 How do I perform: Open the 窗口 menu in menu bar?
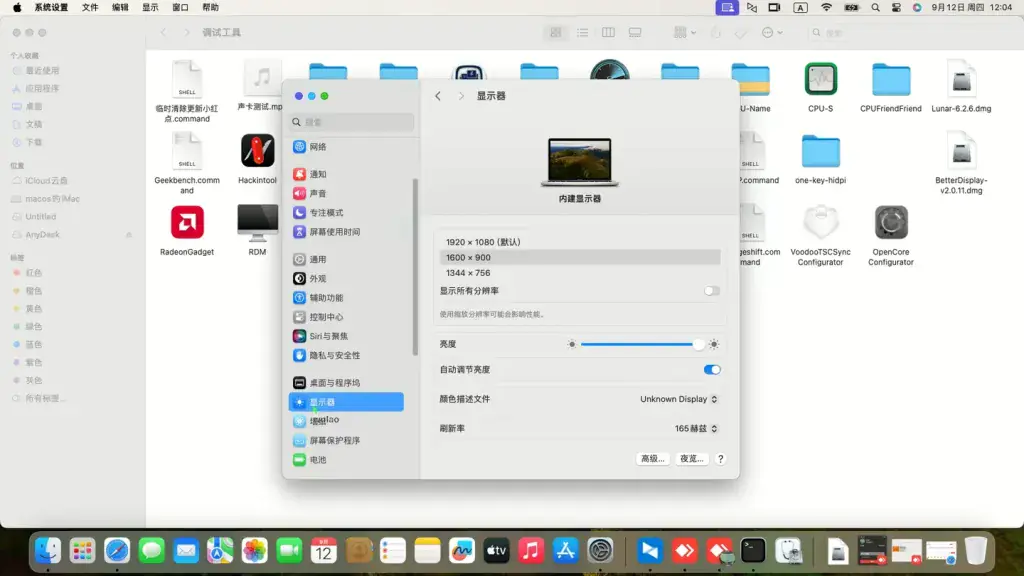[180, 7]
